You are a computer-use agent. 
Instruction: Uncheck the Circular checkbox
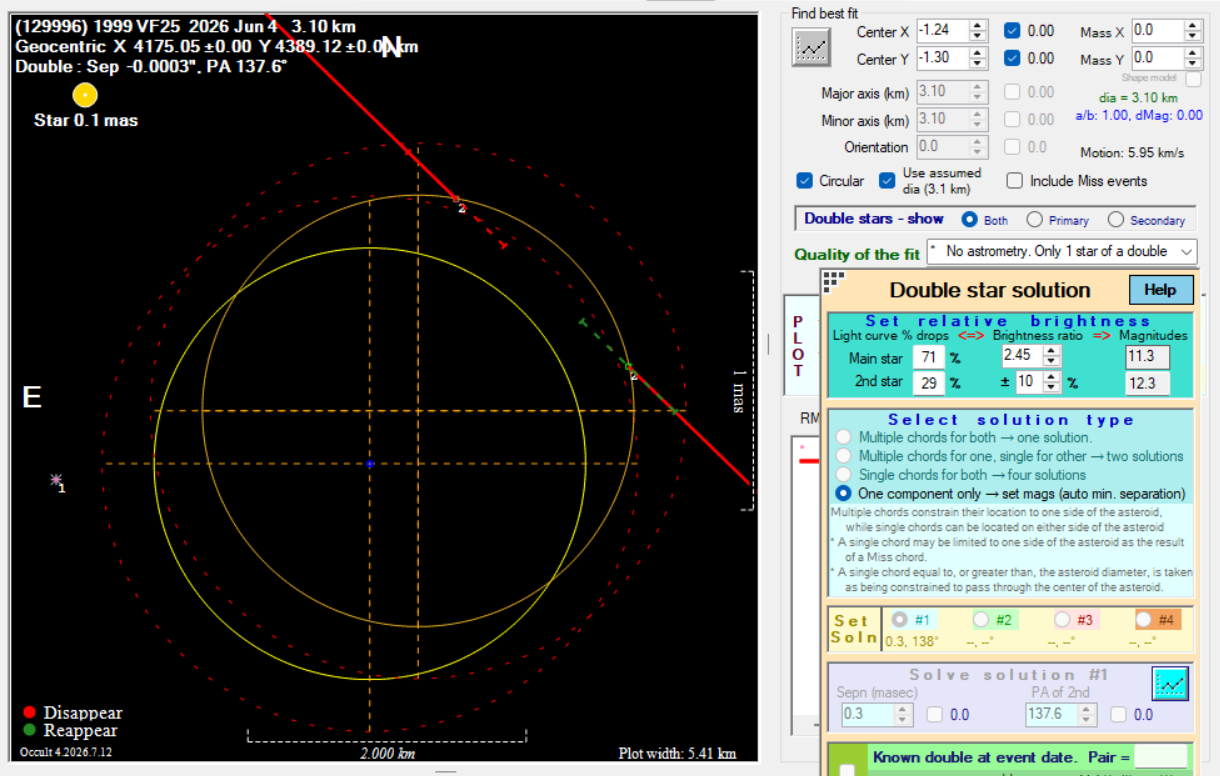pyautogui.click(x=804, y=181)
